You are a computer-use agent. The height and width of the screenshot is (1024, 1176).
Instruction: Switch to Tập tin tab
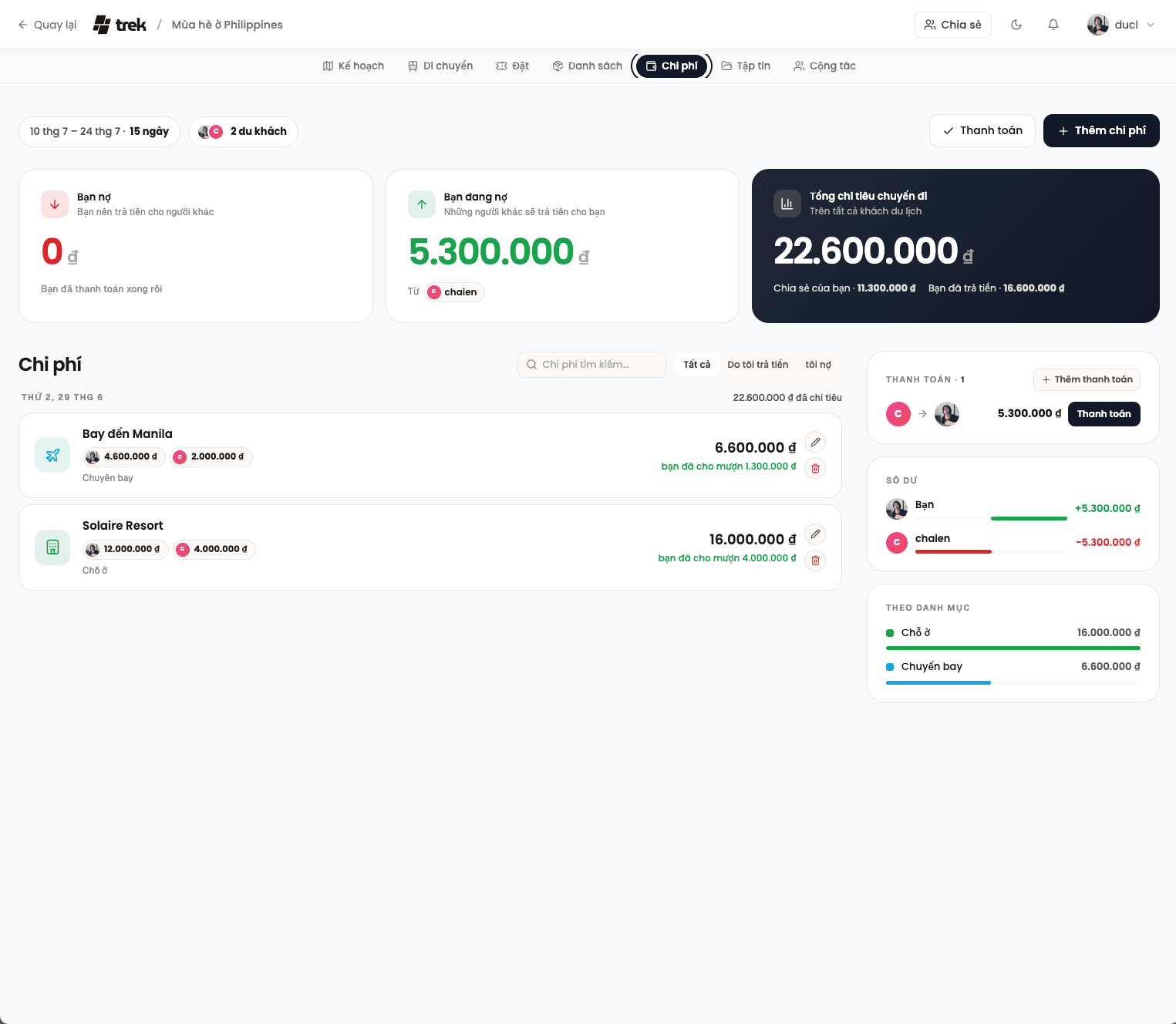click(x=746, y=66)
